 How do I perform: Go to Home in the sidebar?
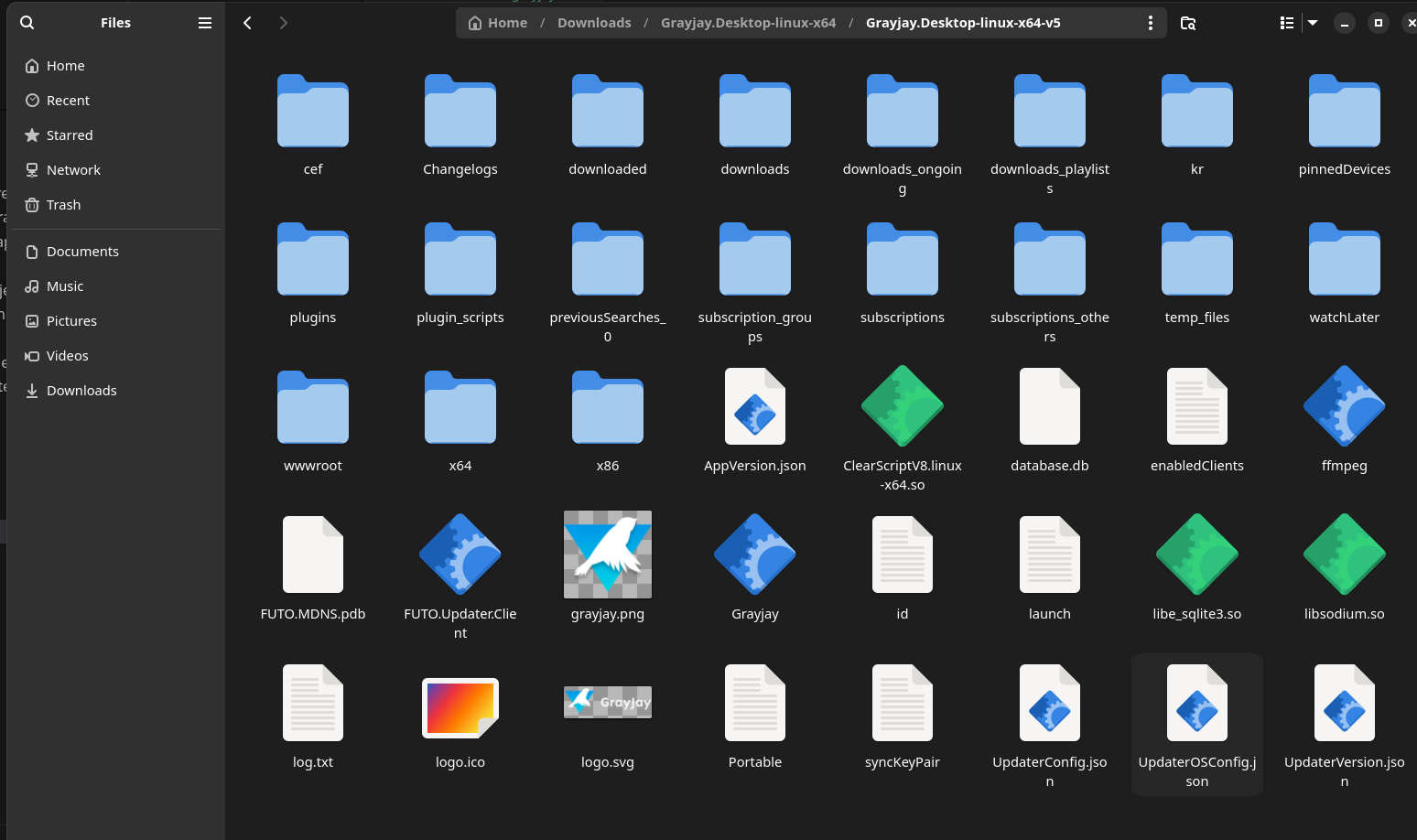click(x=116, y=66)
